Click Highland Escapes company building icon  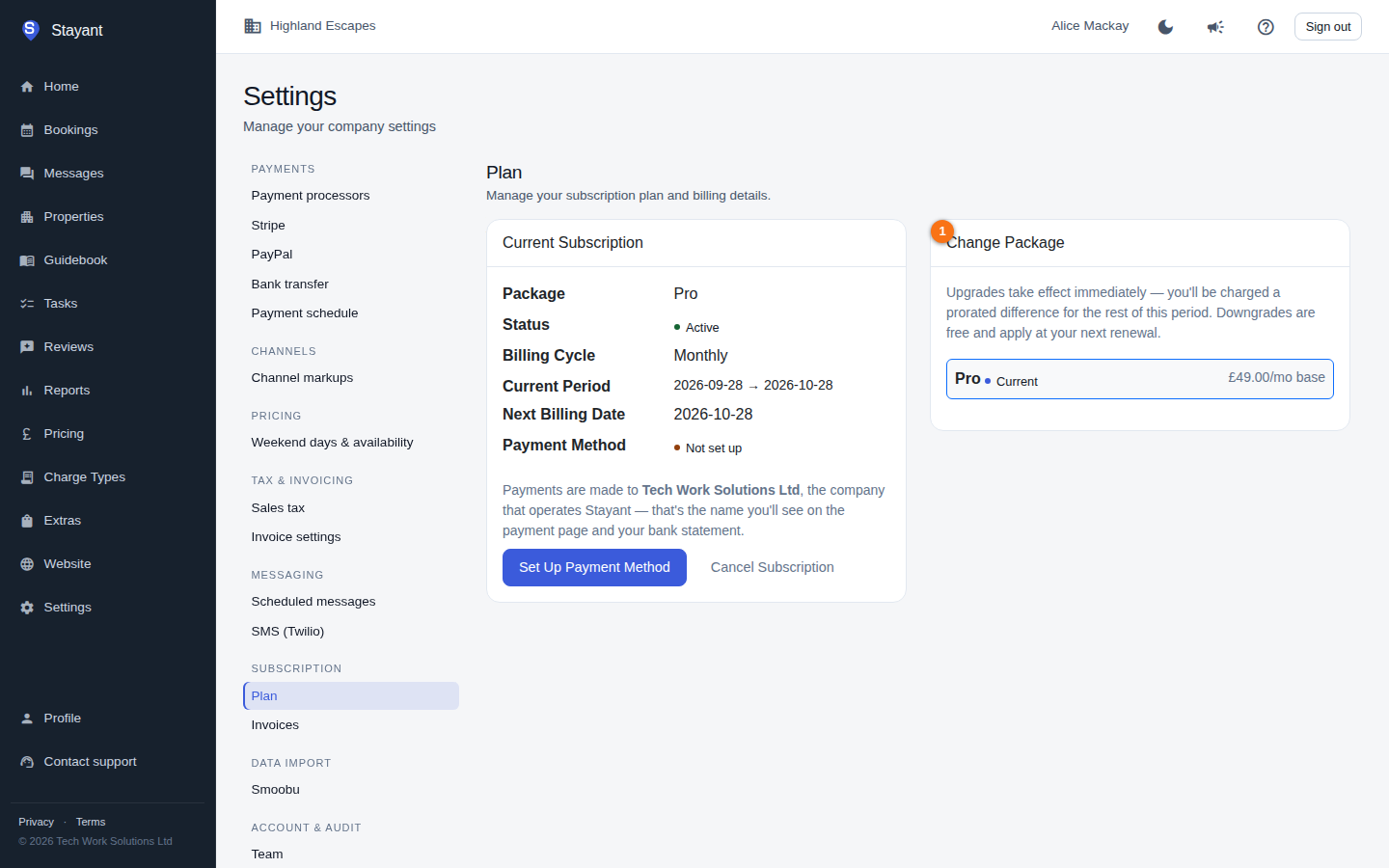(x=253, y=26)
